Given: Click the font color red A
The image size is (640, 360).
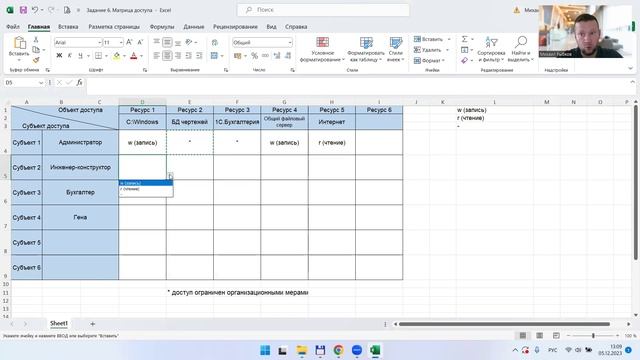Looking at the screenshot, I should pyautogui.click(x=133, y=56).
